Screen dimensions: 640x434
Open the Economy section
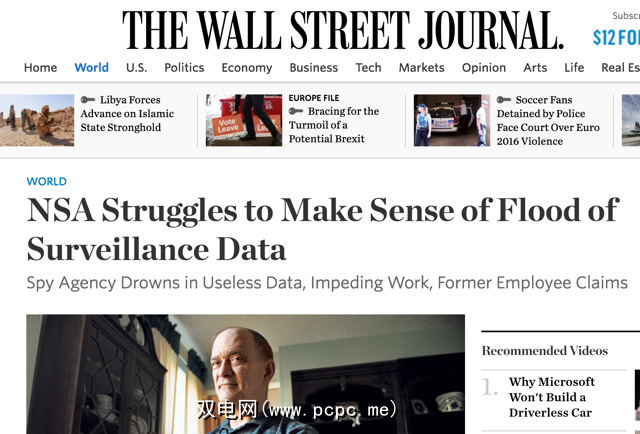246,67
